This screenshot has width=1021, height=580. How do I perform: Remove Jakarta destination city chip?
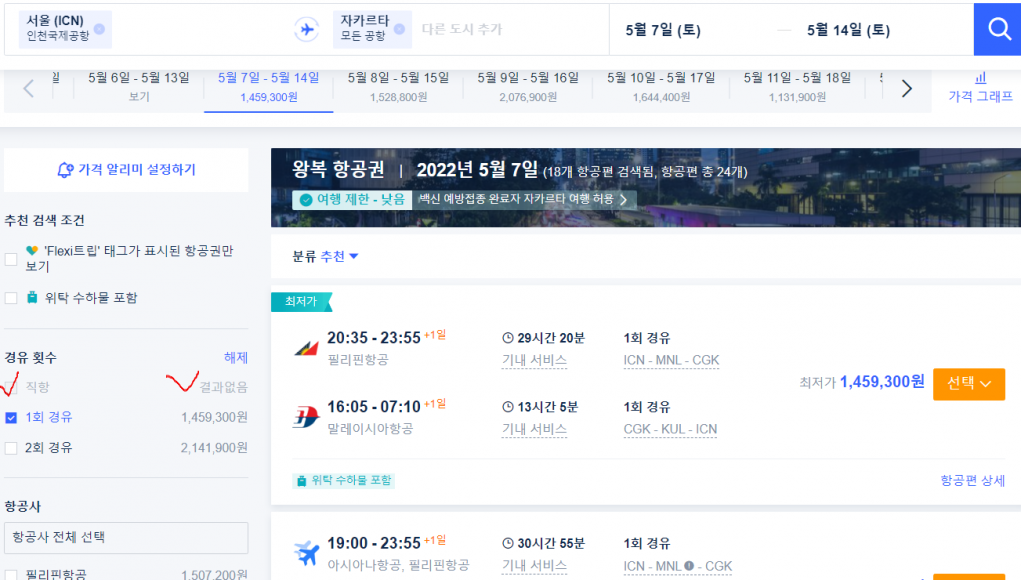click(400, 29)
